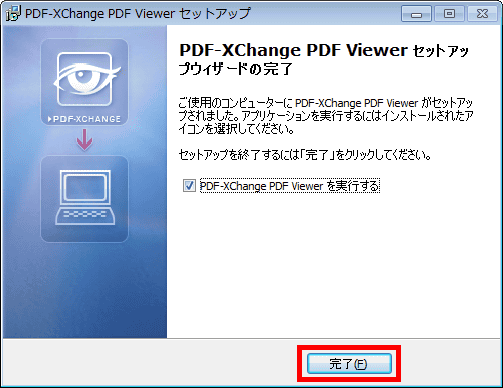Click the 完了(F) finish button
The height and width of the screenshot is (388, 503).
click(349, 363)
